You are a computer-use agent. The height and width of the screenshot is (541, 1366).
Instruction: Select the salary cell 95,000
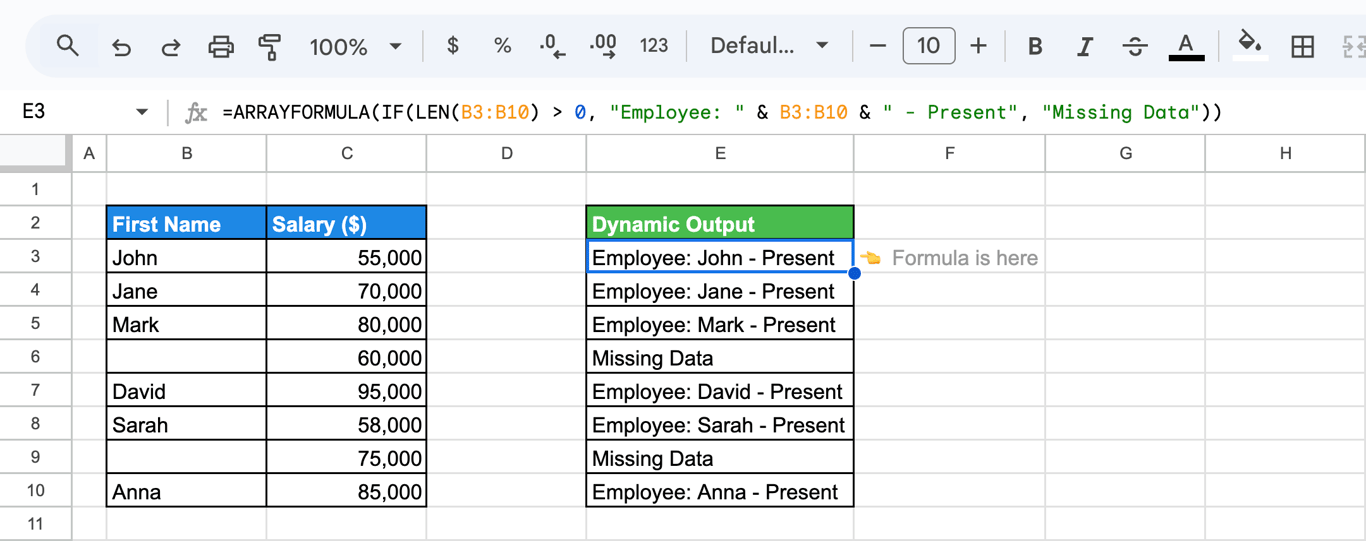(x=346, y=391)
